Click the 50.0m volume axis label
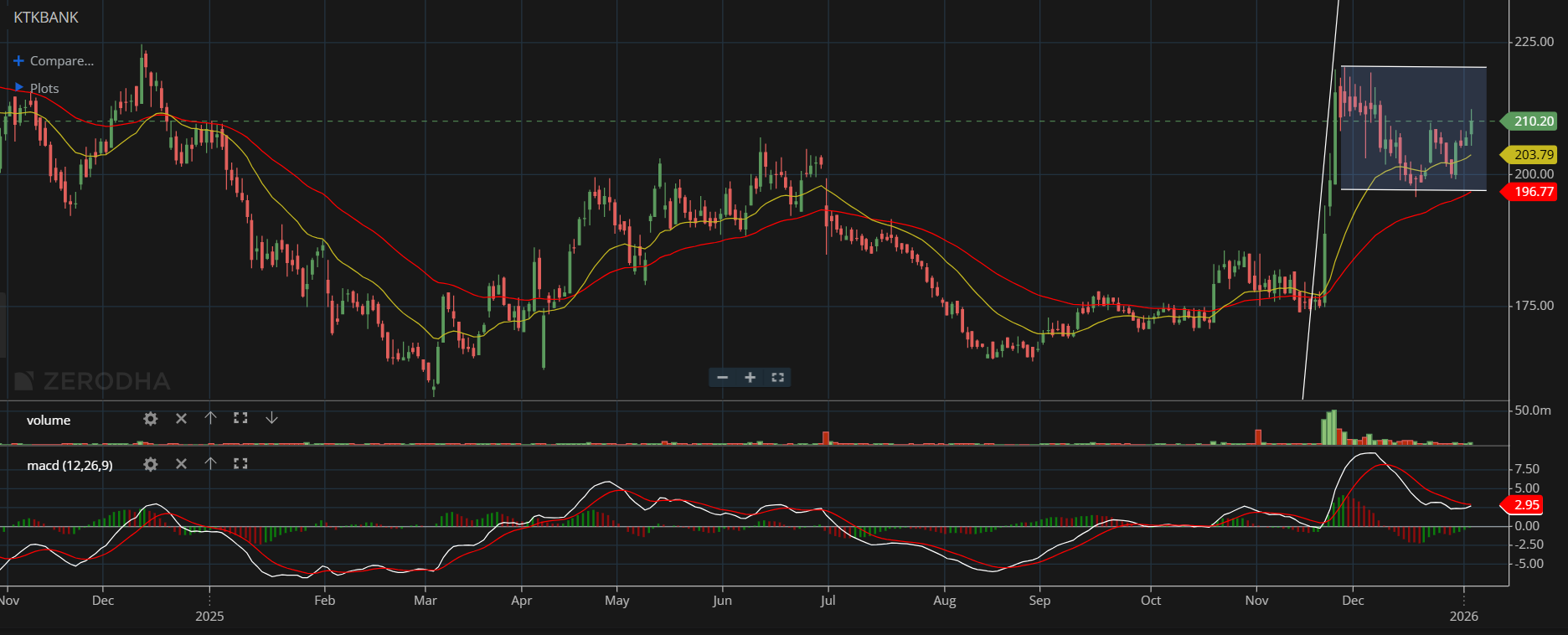Image resolution: width=1568 pixels, height=635 pixels. coord(1533,410)
